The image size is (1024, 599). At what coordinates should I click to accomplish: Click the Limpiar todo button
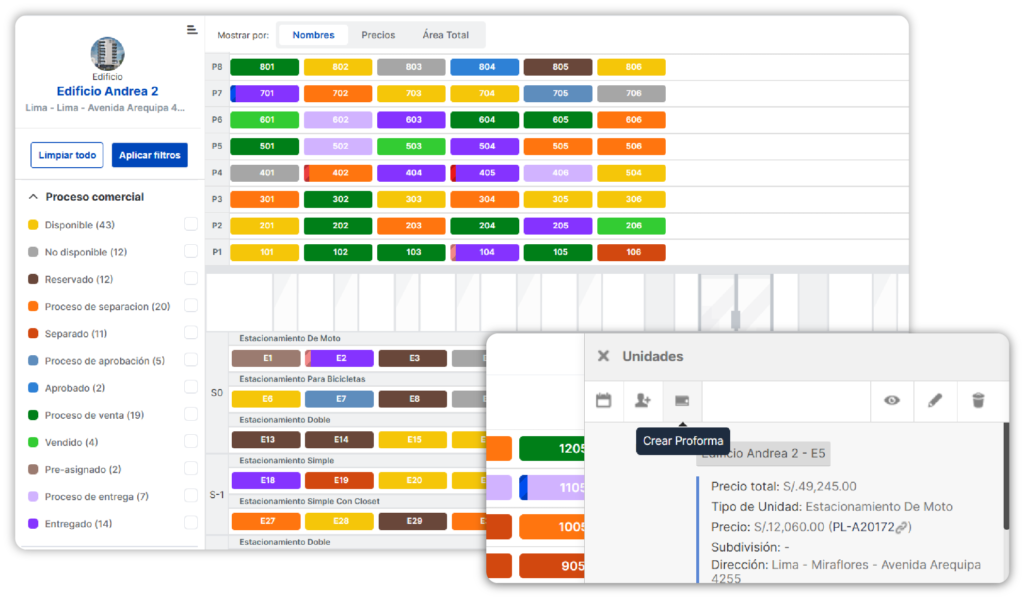(x=66, y=155)
